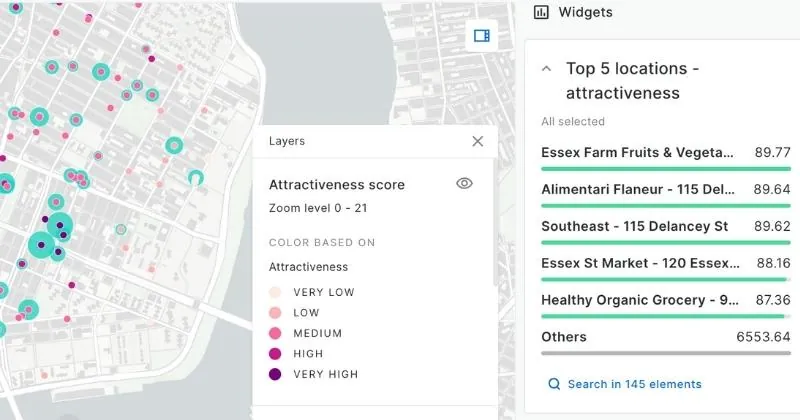Click the Medium legend color dot
This screenshot has height=420, width=800.
275,333
